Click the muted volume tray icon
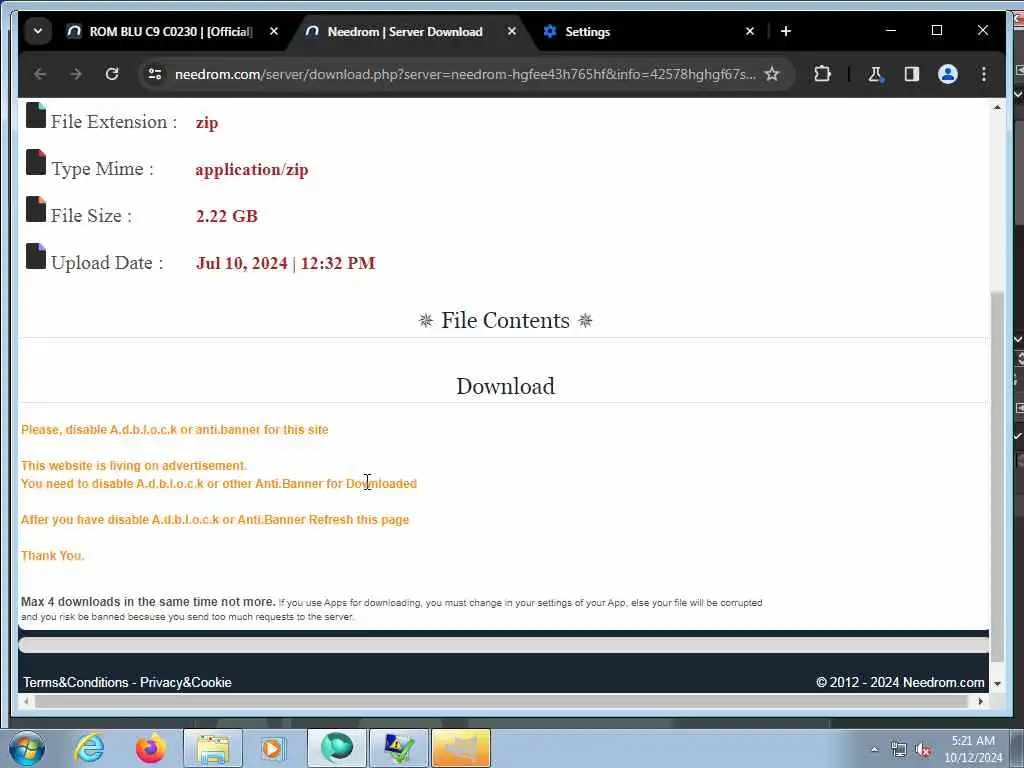The width and height of the screenshot is (1024, 768). (x=923, y=750)
